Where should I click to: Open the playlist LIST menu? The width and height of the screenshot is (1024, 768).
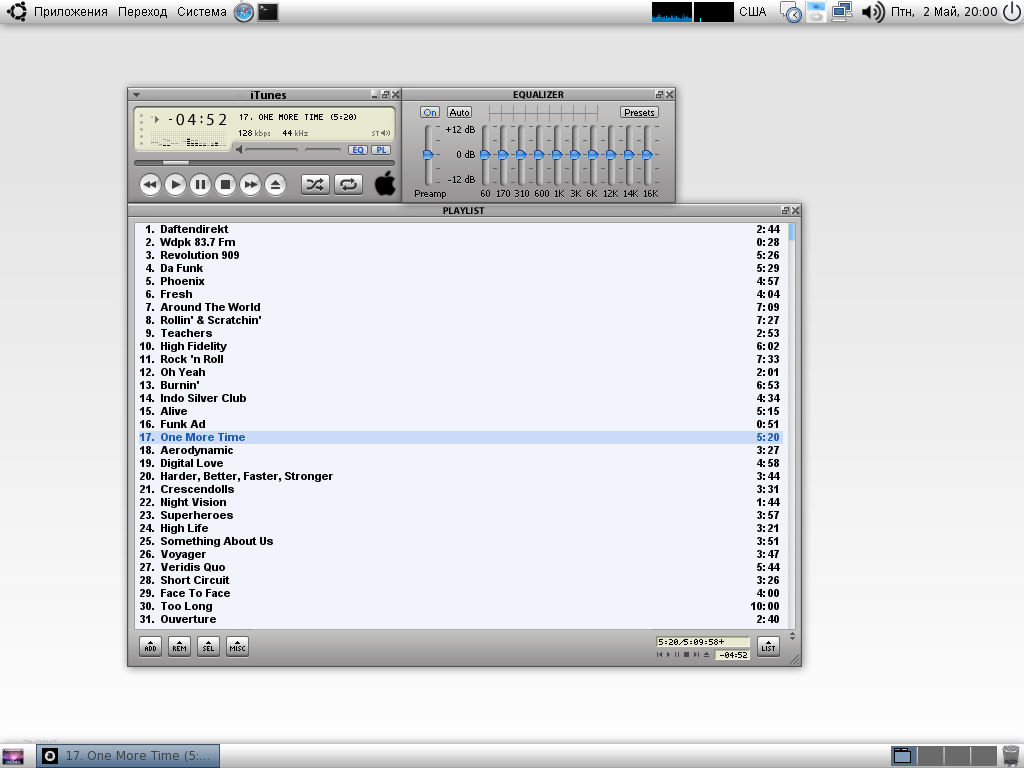[x=768, y=647]
